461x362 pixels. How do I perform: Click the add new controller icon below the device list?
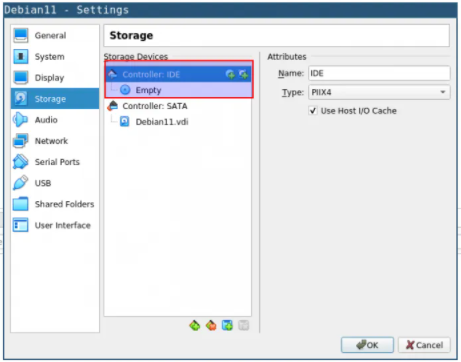click(195, 325)
